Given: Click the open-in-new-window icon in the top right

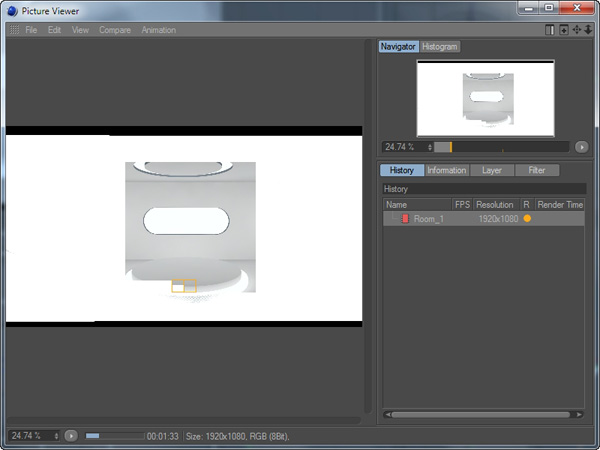Looking at the screenshot, I should click(563, 30).
